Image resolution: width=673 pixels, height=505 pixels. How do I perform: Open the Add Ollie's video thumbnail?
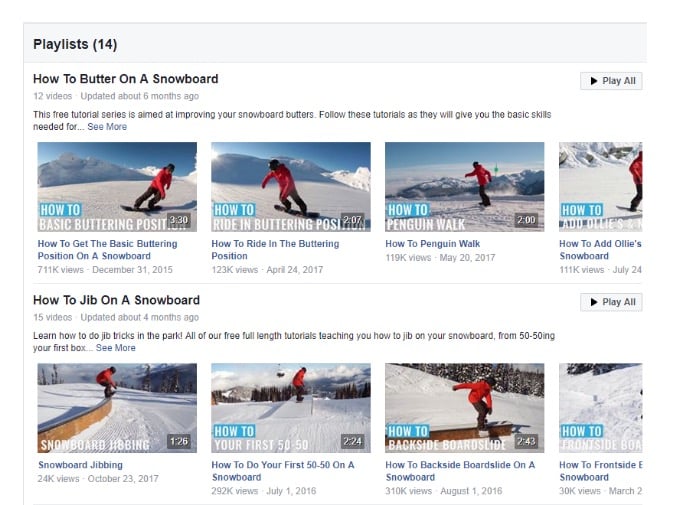click(600, 186)
